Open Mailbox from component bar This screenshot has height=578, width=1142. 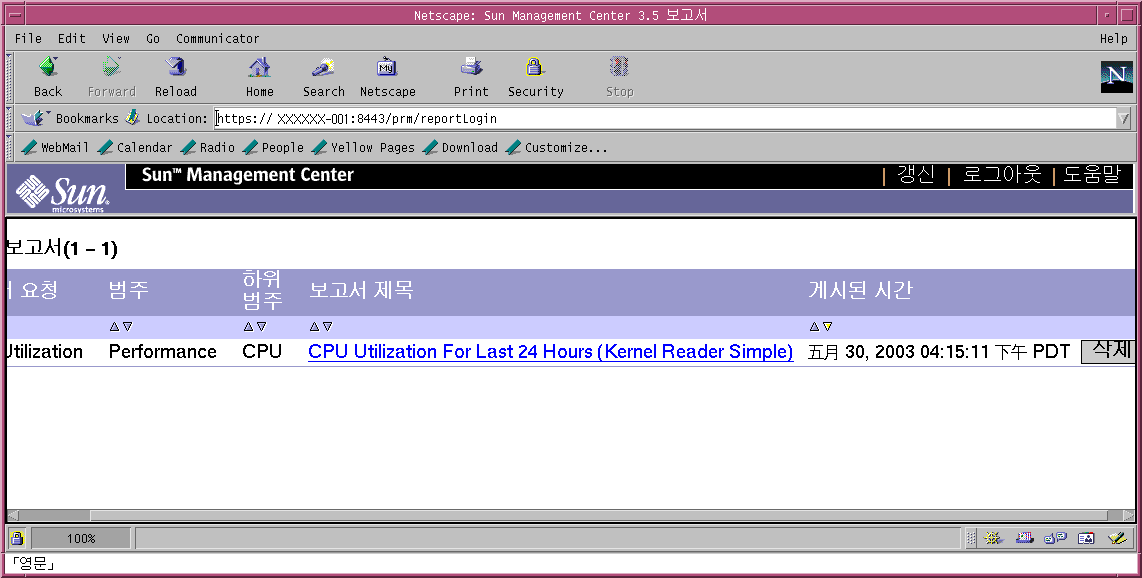pyautogui.click(x=1025, y=538)
